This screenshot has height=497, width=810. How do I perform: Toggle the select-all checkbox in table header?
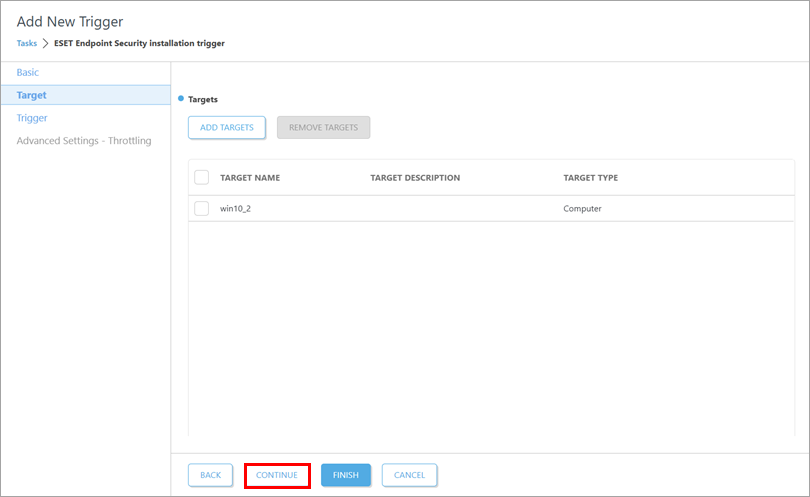tap(201, 178)
